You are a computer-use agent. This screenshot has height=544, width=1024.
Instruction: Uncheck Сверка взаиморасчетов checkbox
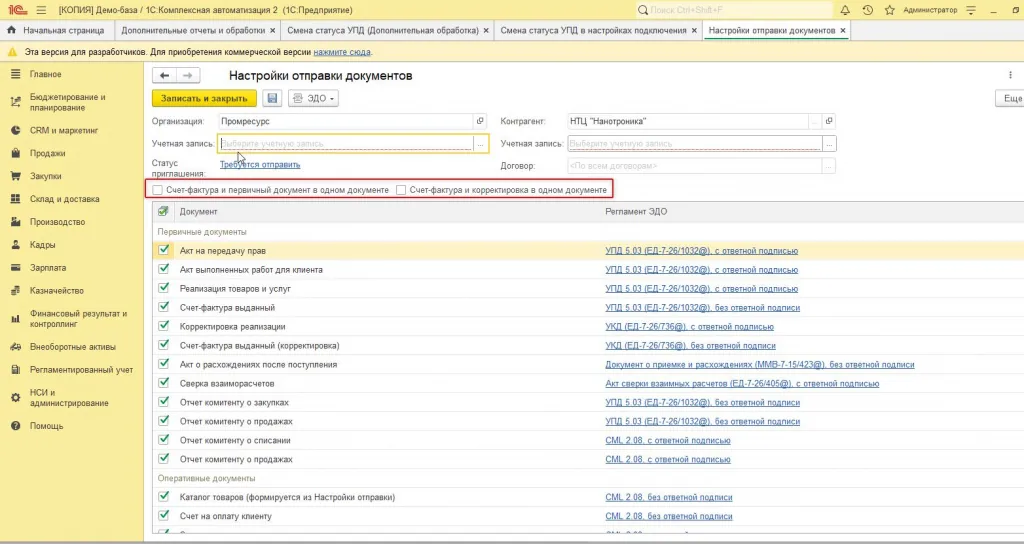pyautogui.click(x=163, y=383)
